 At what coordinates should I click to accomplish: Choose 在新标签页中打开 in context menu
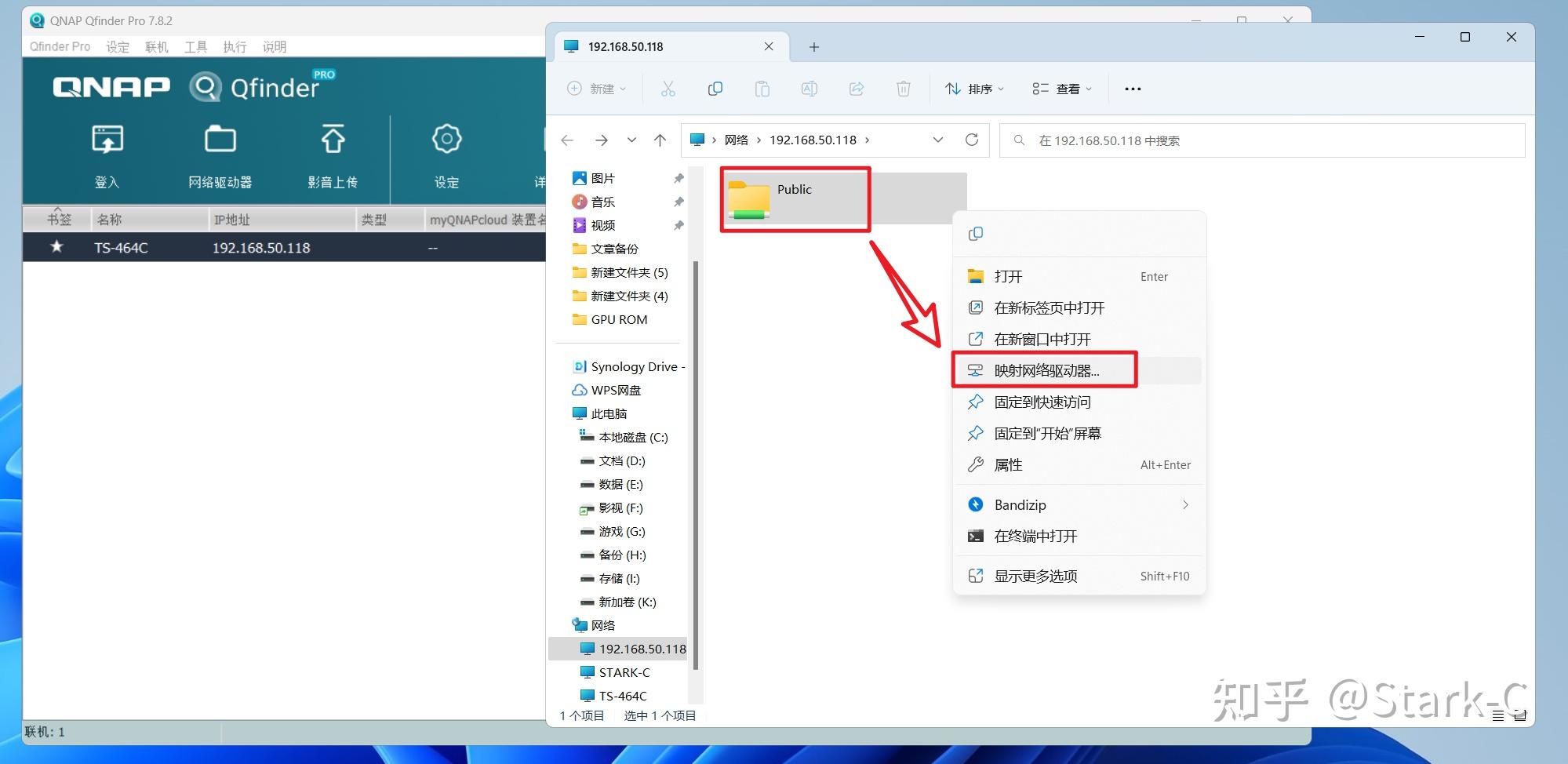[1079, 307]
